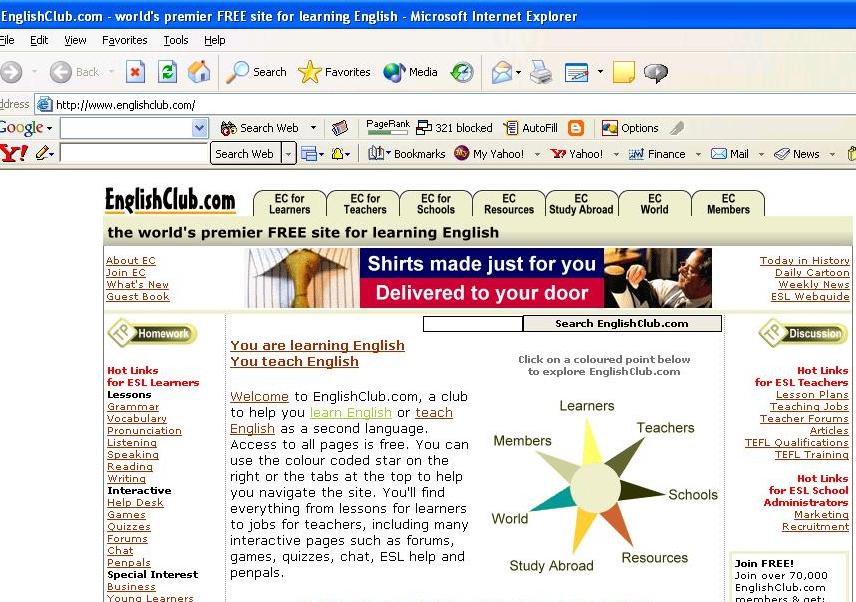Expand the Mail button dropdown arrow
This screenshot has width=856, height=602.
point(518,72)
